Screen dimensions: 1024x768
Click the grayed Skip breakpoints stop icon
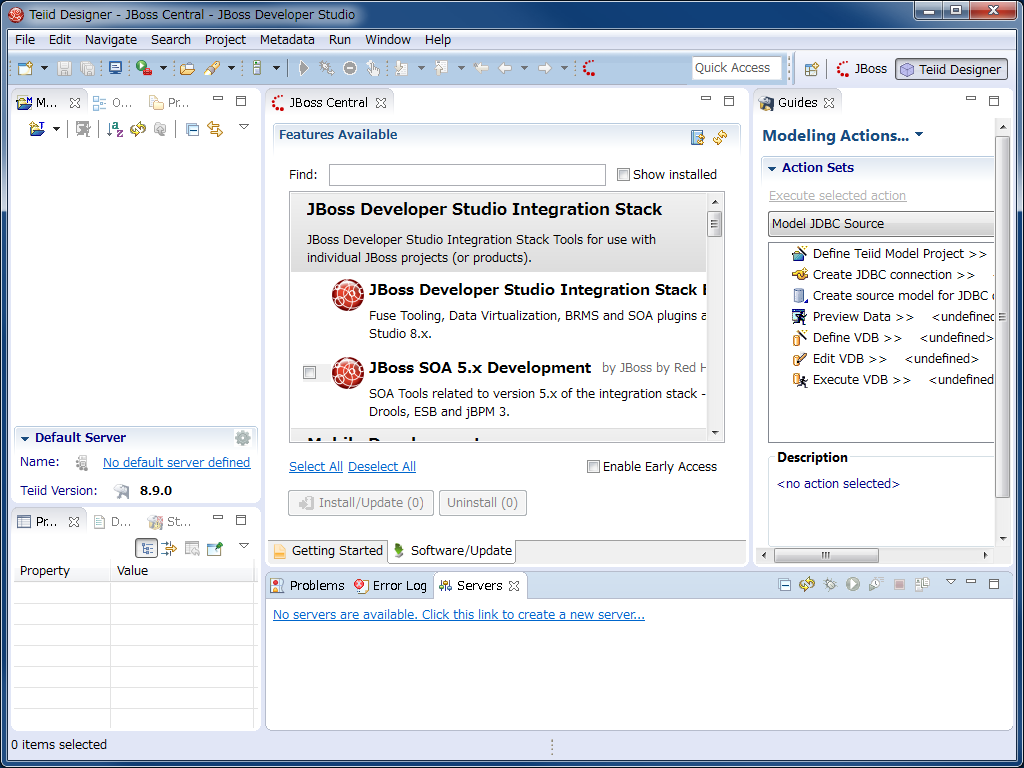click(x=350, y=68)
